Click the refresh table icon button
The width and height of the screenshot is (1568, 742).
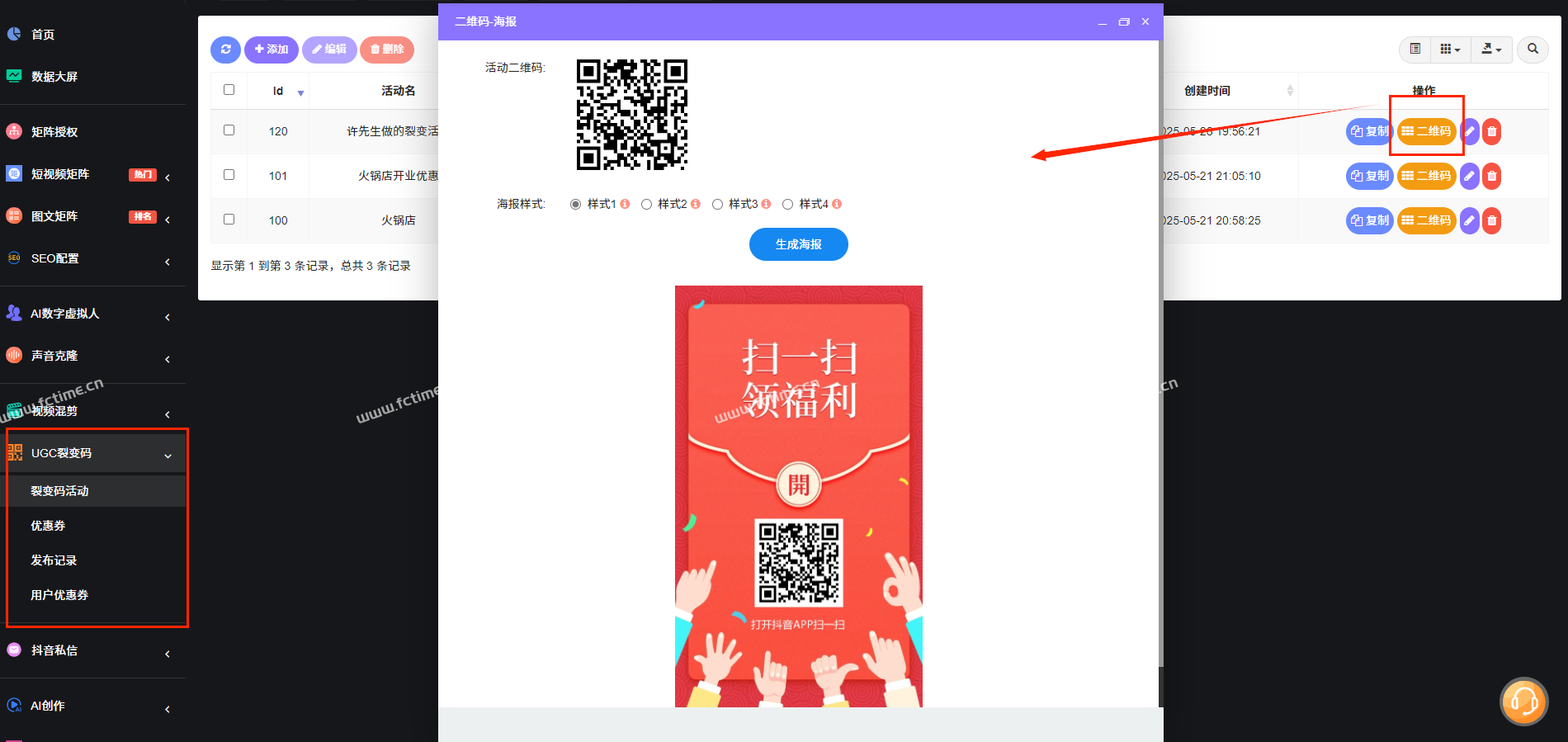coord(225,50)
